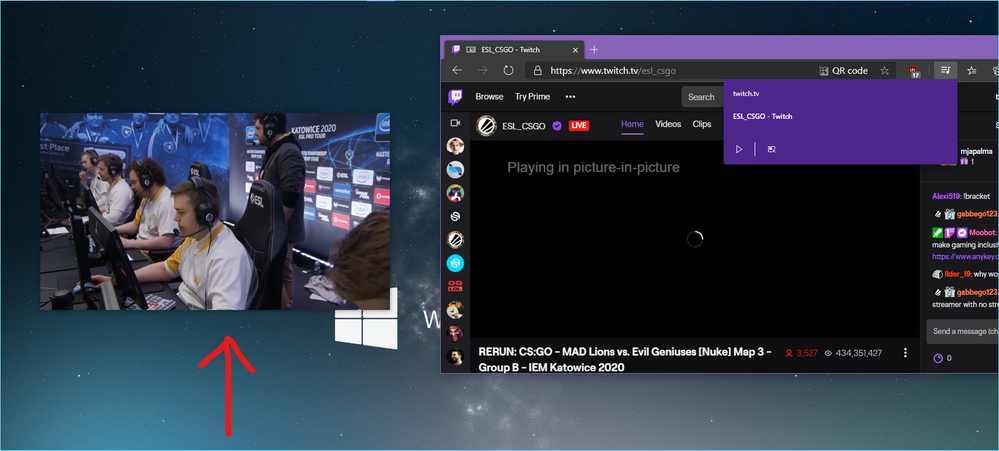
Task: Click the picture-in-picture floating video window
Action: click(x=215, y=211)
